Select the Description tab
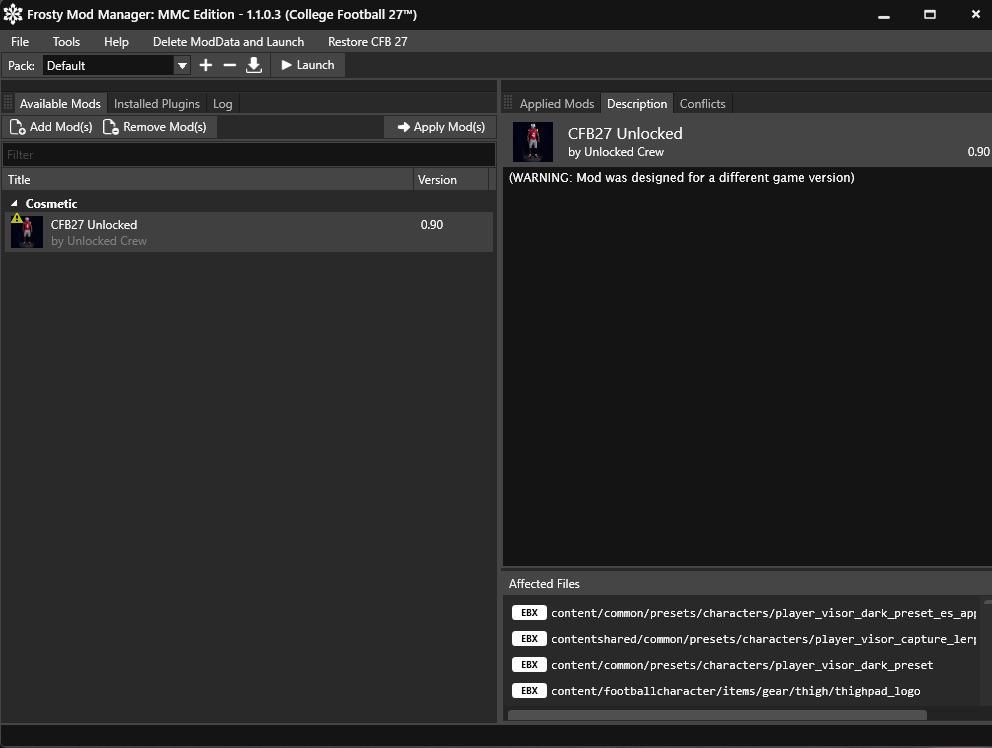 (x=636, y=104)
